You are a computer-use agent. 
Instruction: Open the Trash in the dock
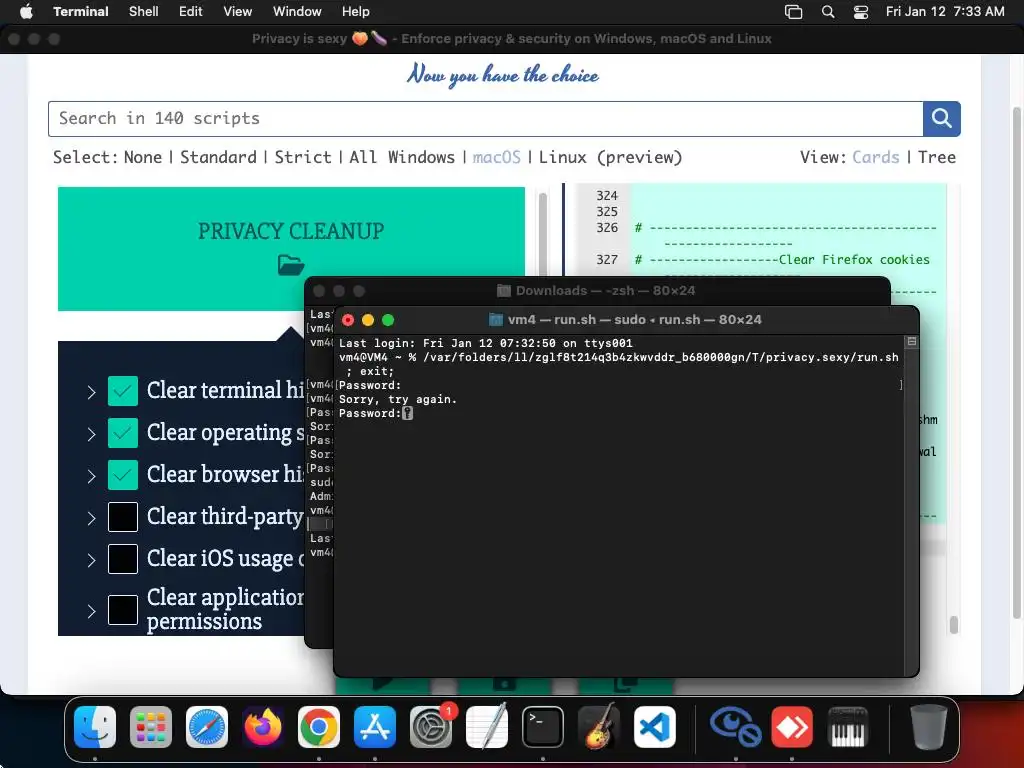928,727
